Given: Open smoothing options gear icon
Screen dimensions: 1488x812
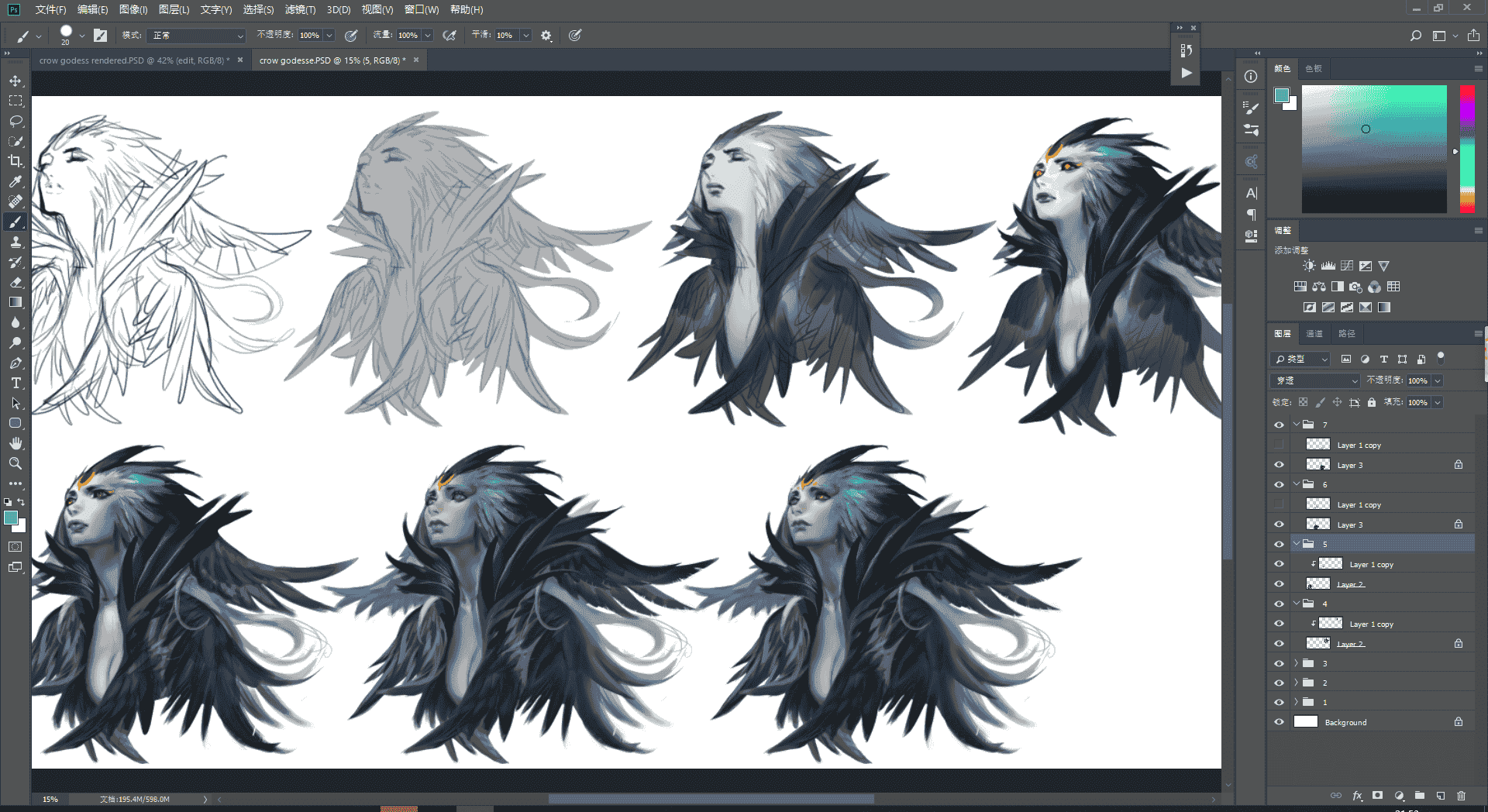Looking at the screenshot, I should pos(546,36).
